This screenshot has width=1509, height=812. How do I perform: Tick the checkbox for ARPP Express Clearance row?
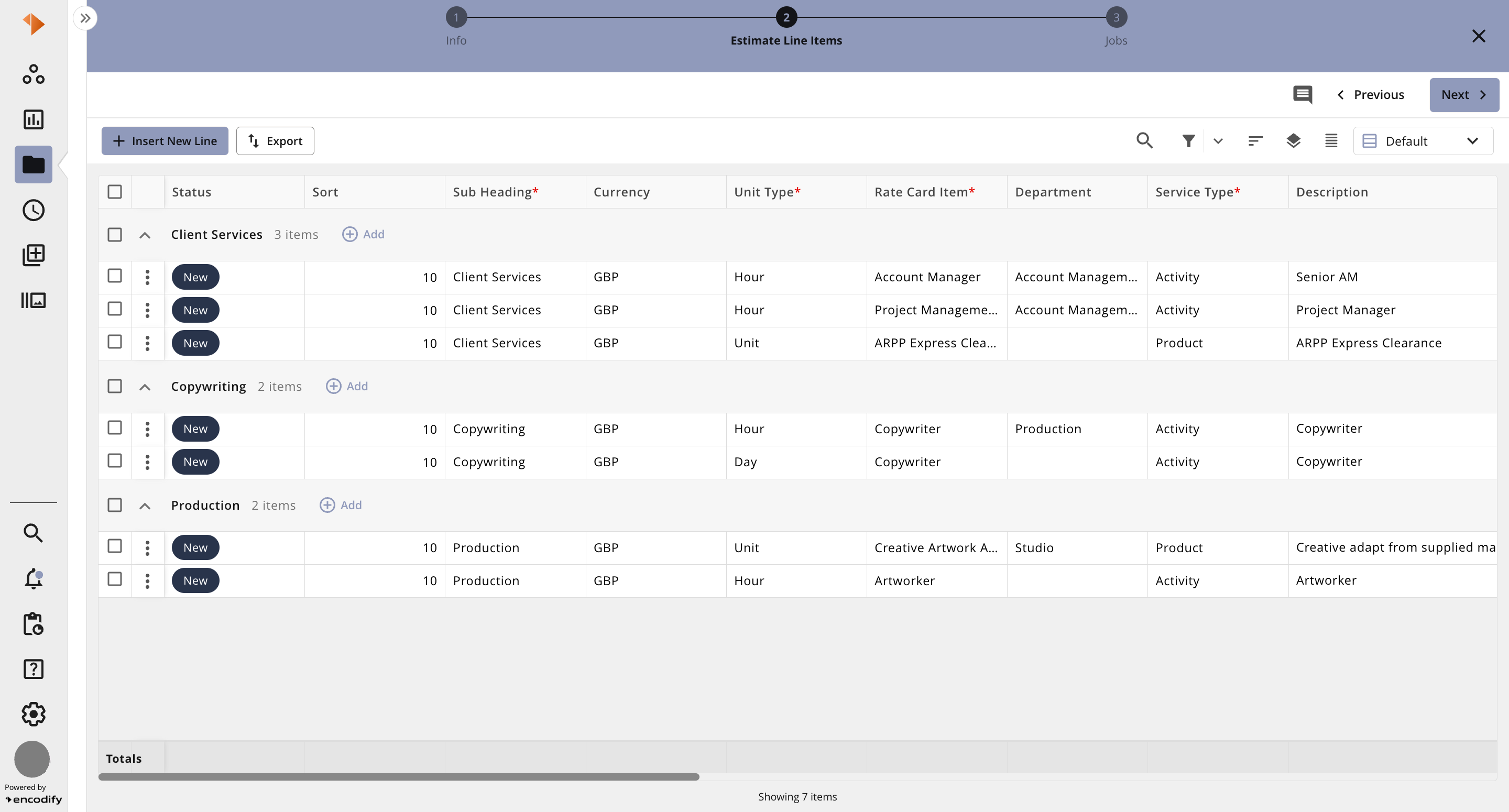tap(115, 342)
